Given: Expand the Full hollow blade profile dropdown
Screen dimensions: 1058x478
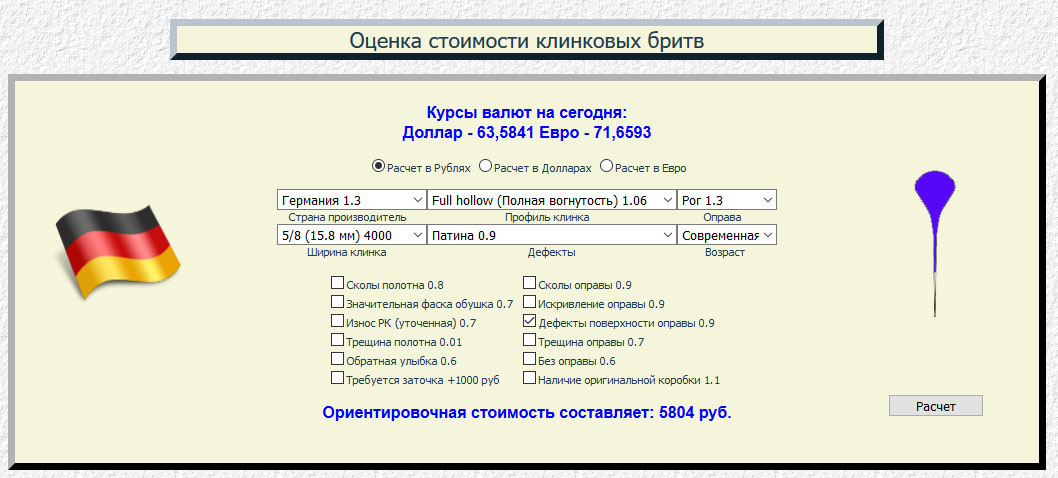Looking at the screenshot, I should (551, 200).
